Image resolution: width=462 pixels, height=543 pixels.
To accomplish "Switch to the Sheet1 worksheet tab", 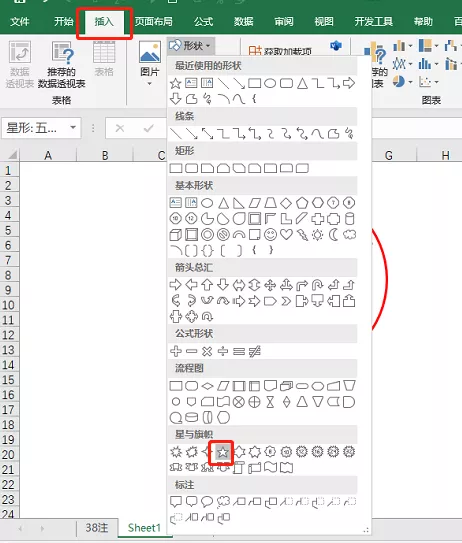I will [x=144, y=528].
